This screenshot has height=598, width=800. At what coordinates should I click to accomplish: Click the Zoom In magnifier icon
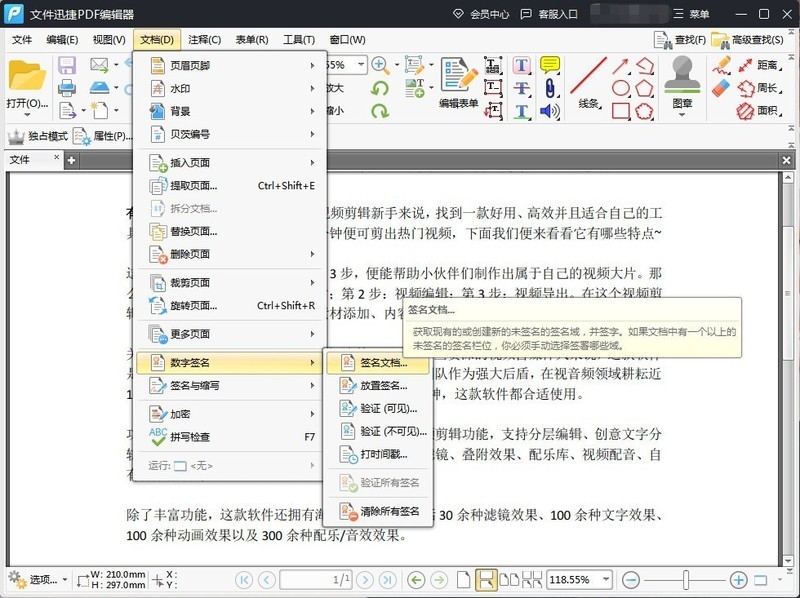pos(380,63)
